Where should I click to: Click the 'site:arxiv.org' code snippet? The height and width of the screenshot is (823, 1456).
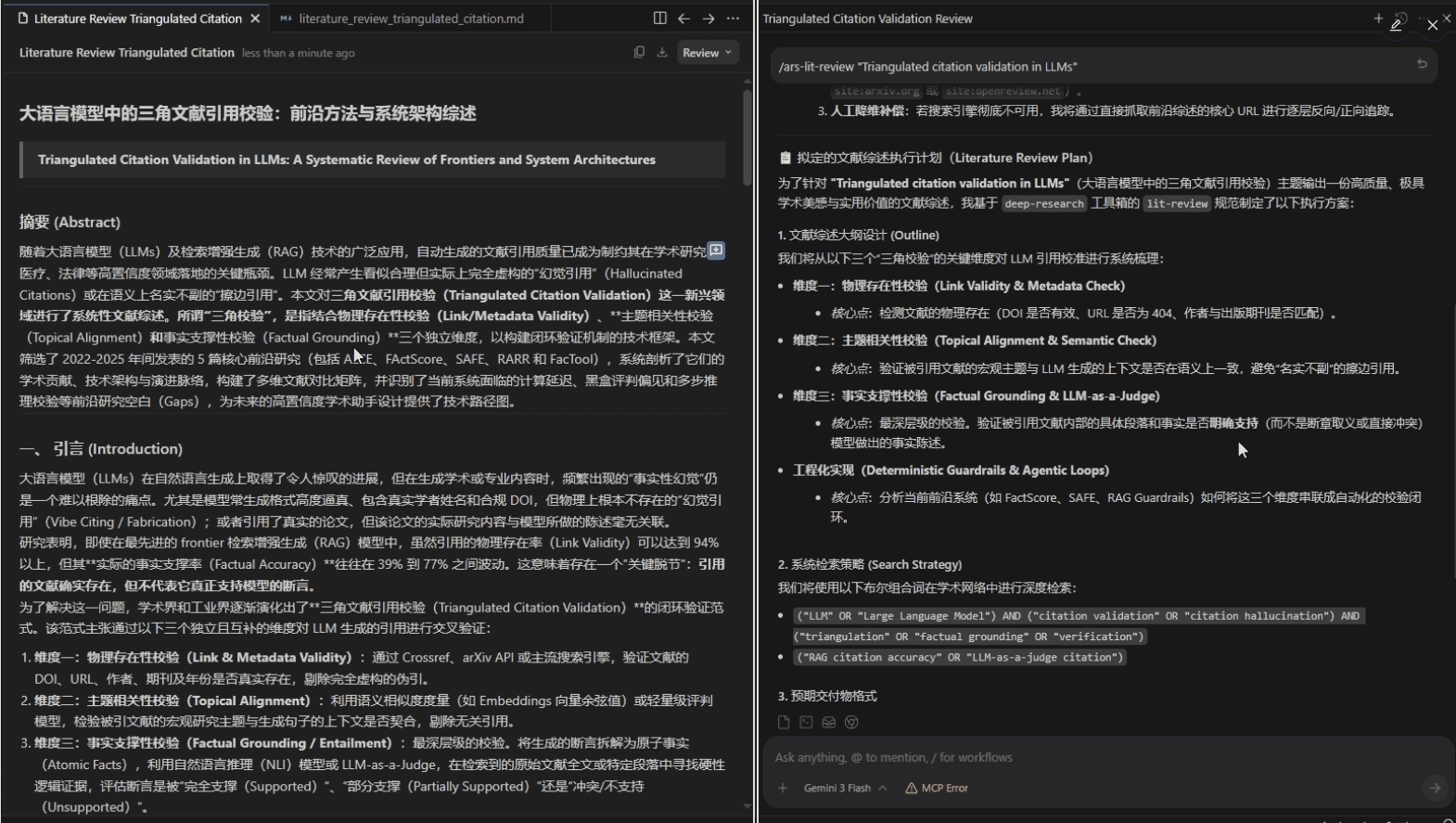(x=877, y=91)
